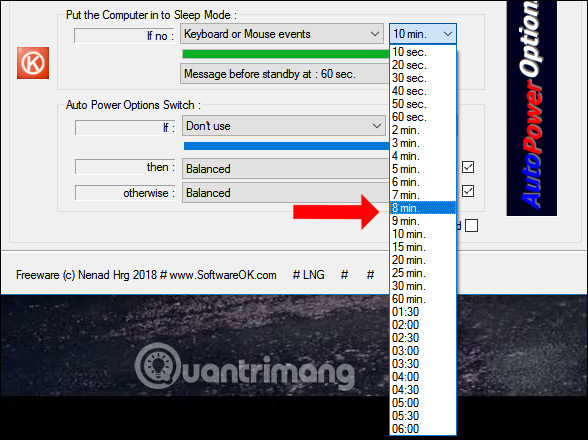Click the 'then :' label field
Viewport: 588px width, 440px height.
(125, 167)
